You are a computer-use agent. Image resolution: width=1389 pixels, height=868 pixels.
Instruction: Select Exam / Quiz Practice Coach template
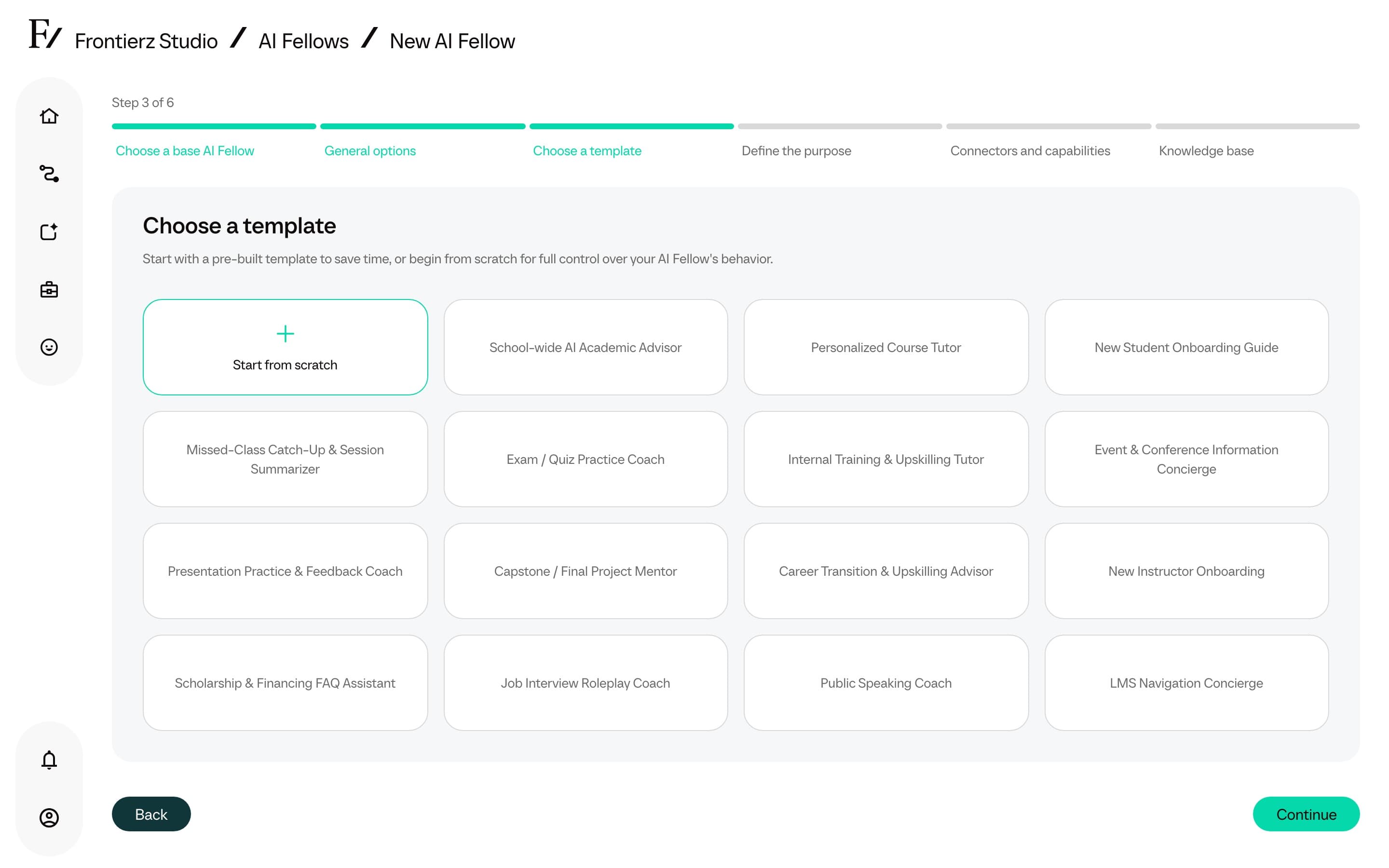click(586, 459)
